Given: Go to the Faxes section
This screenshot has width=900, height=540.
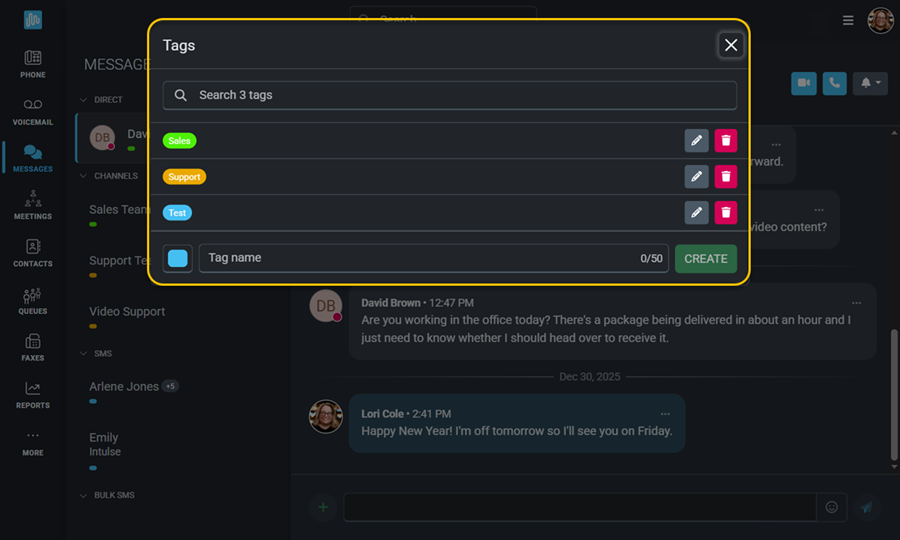Looking at the screenshot, I should [33, 347].
